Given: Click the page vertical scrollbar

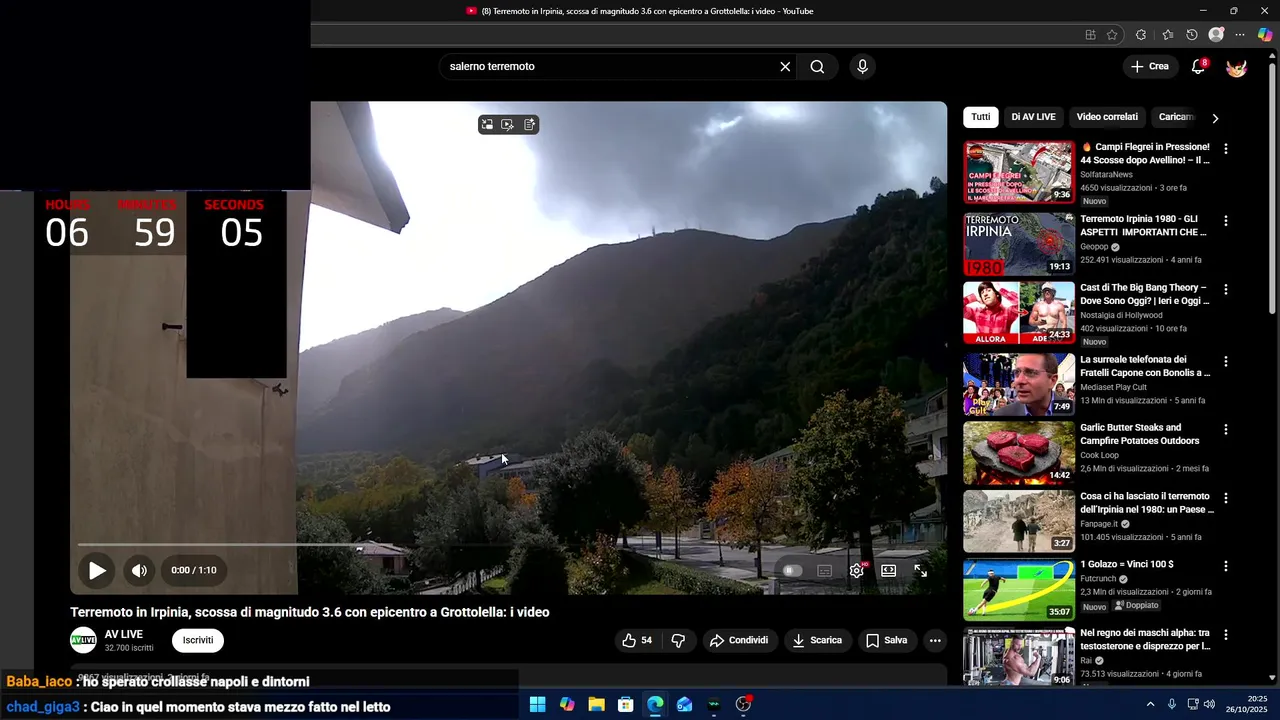Looking at the screenshot, I should pos(1272,190).
